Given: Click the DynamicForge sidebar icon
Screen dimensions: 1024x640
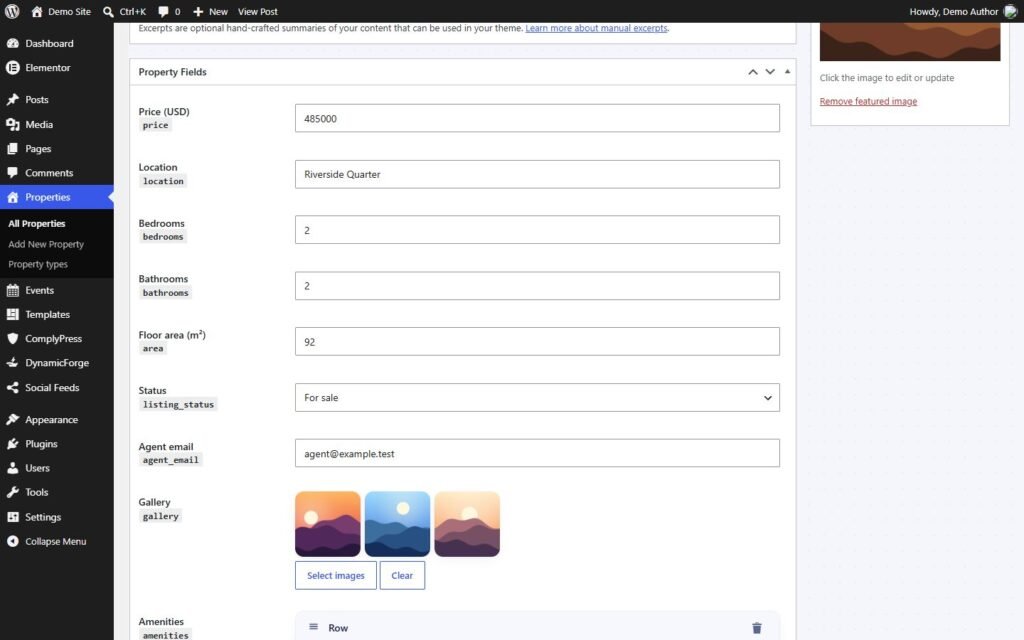Looking at the screenshot, I should pyautogui.click(x=12, y=362).
